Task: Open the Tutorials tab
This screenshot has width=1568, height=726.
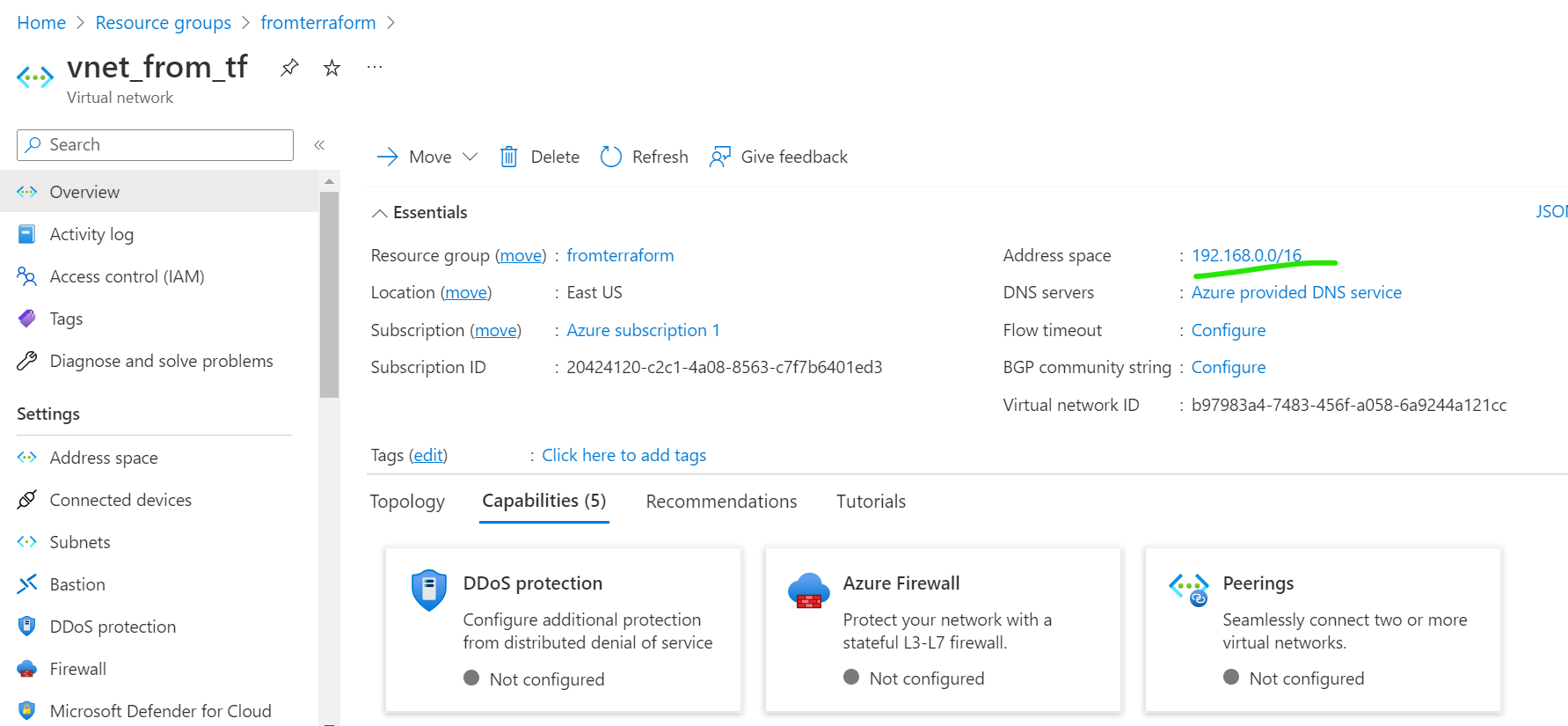Action: pos(871,502)
